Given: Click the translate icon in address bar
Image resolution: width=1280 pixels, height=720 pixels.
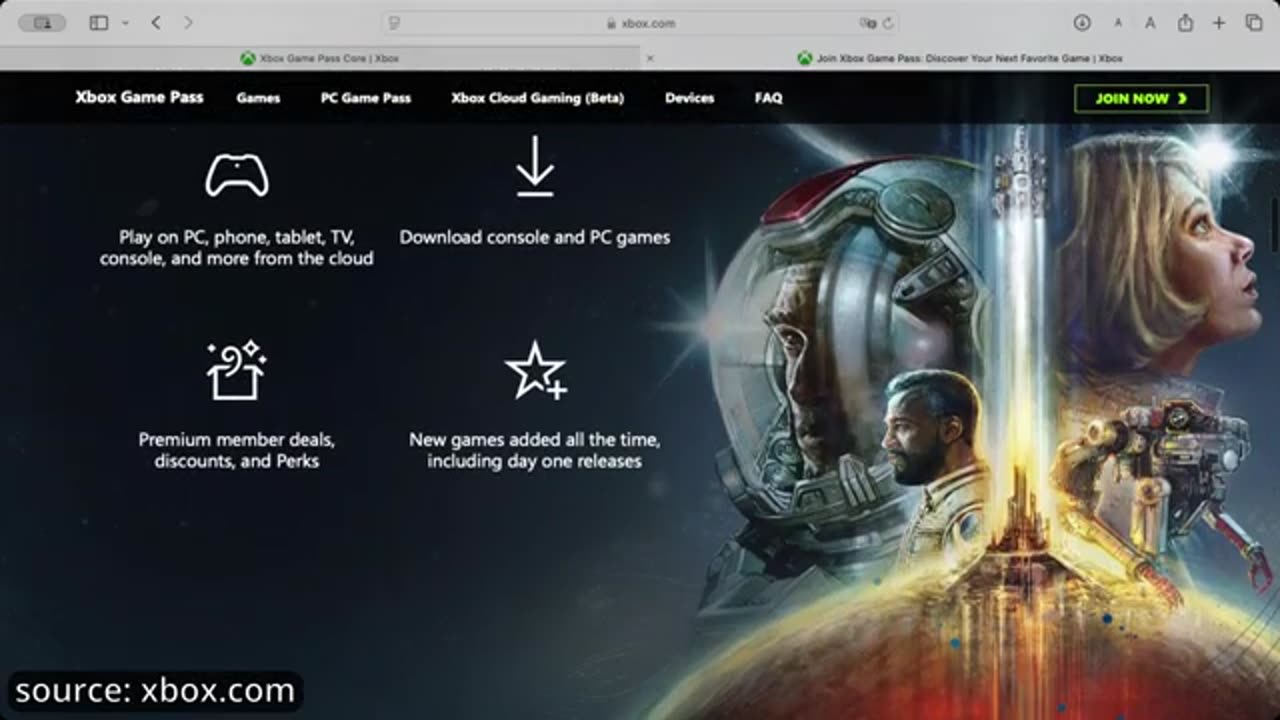Looking at the screenshot, I should (867, 23).
